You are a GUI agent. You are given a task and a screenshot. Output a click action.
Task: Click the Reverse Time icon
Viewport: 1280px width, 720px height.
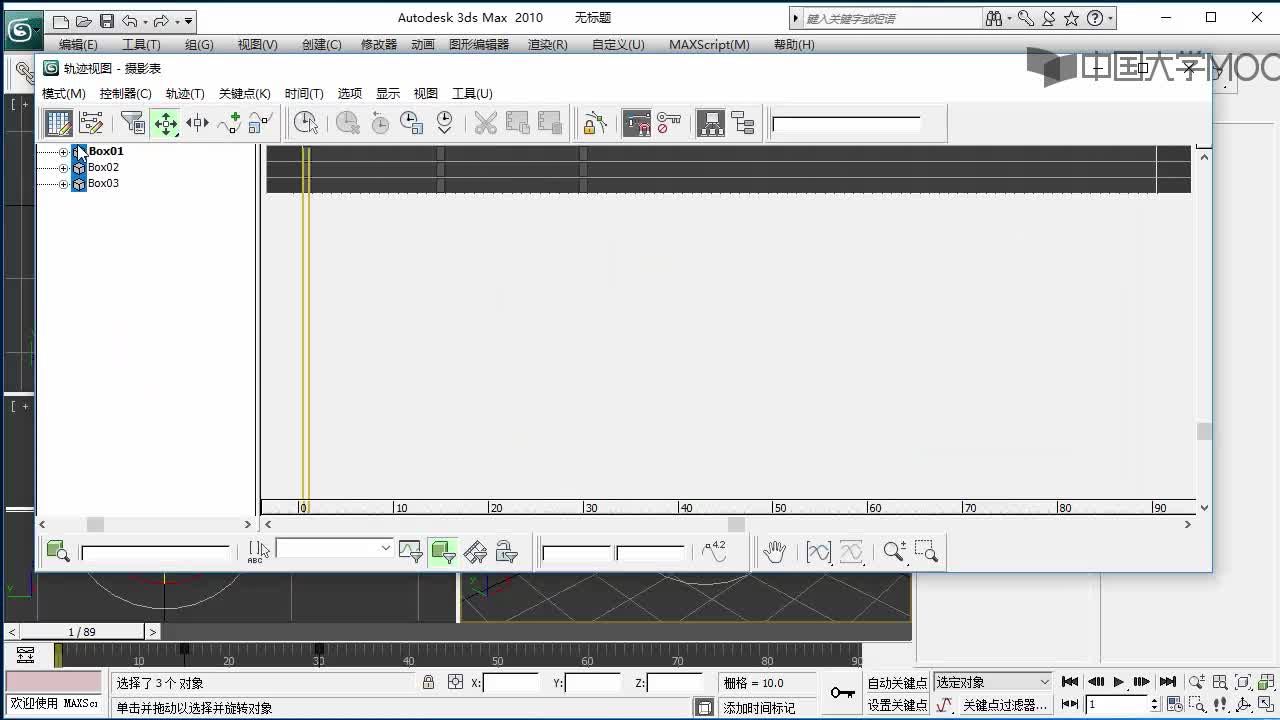[380, 123]
